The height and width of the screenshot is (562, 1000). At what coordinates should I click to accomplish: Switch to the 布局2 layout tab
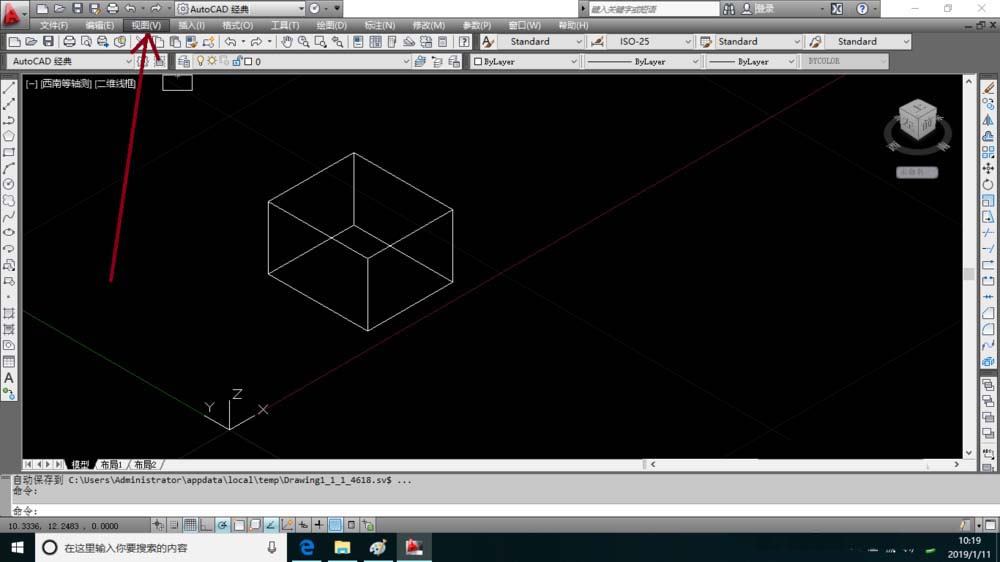click(145, 464)
